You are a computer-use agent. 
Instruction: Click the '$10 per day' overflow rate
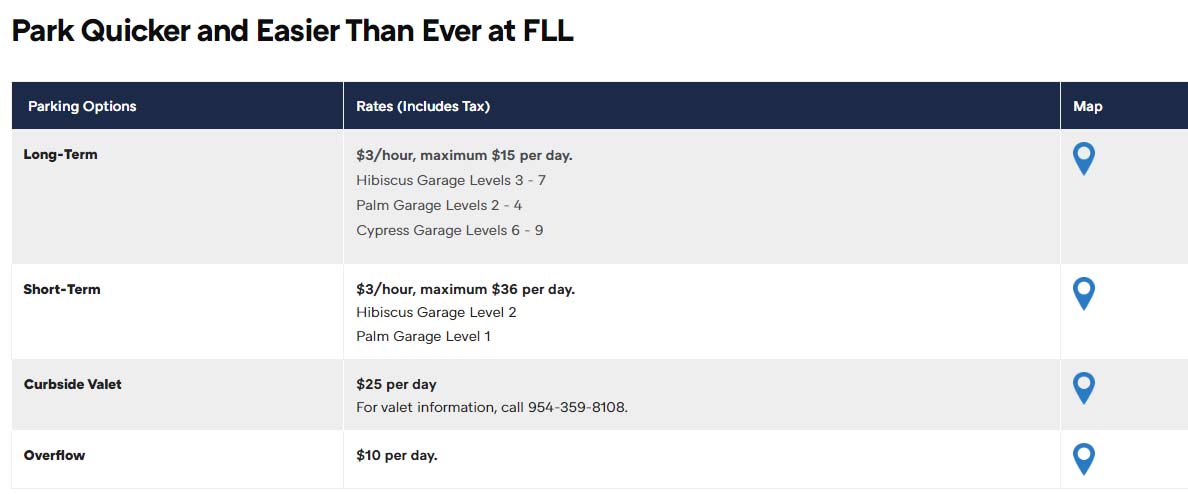click(x=397, y=455)
